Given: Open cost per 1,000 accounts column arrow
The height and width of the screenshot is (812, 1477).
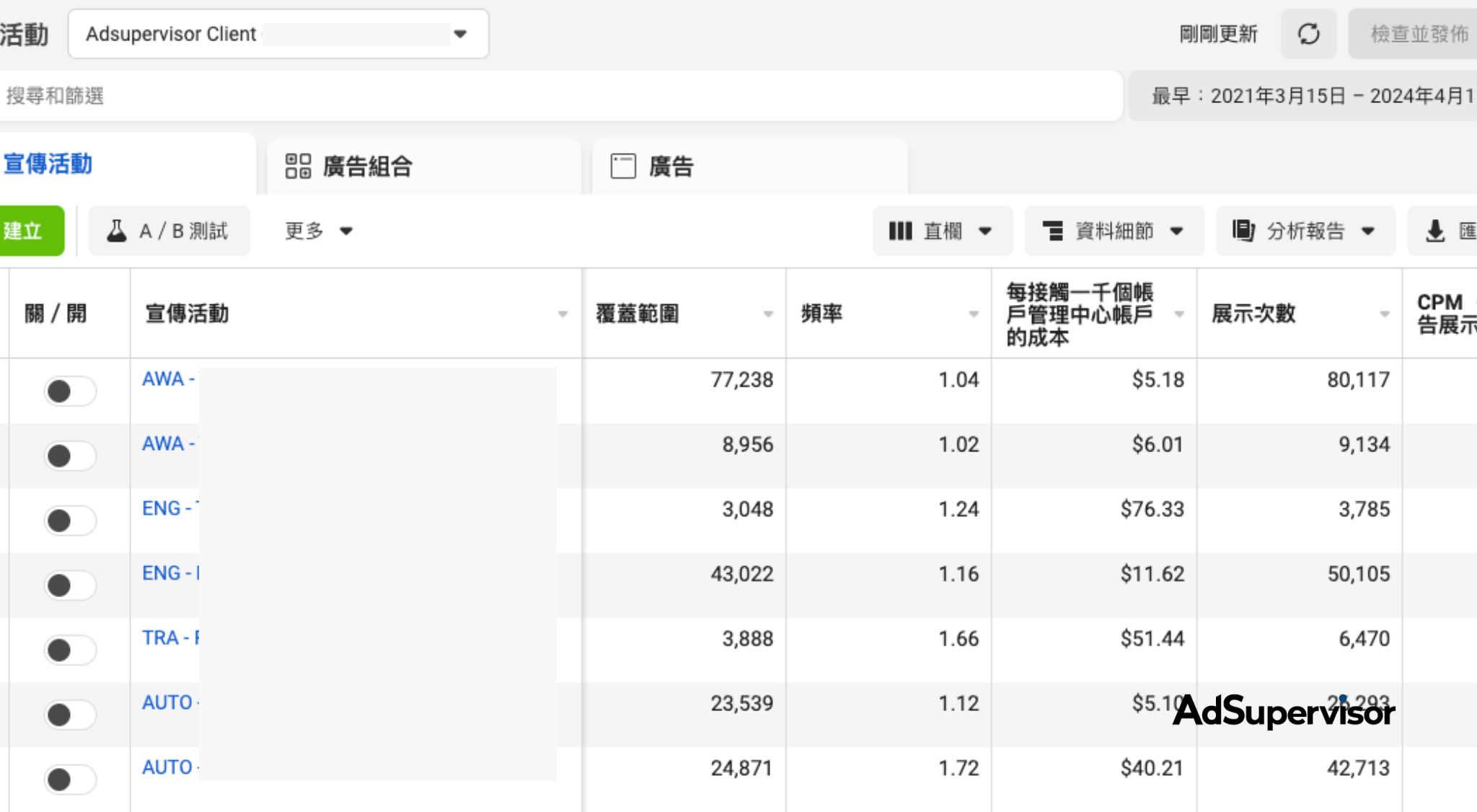Looking at the screenshot, I should click(1179, 314).
